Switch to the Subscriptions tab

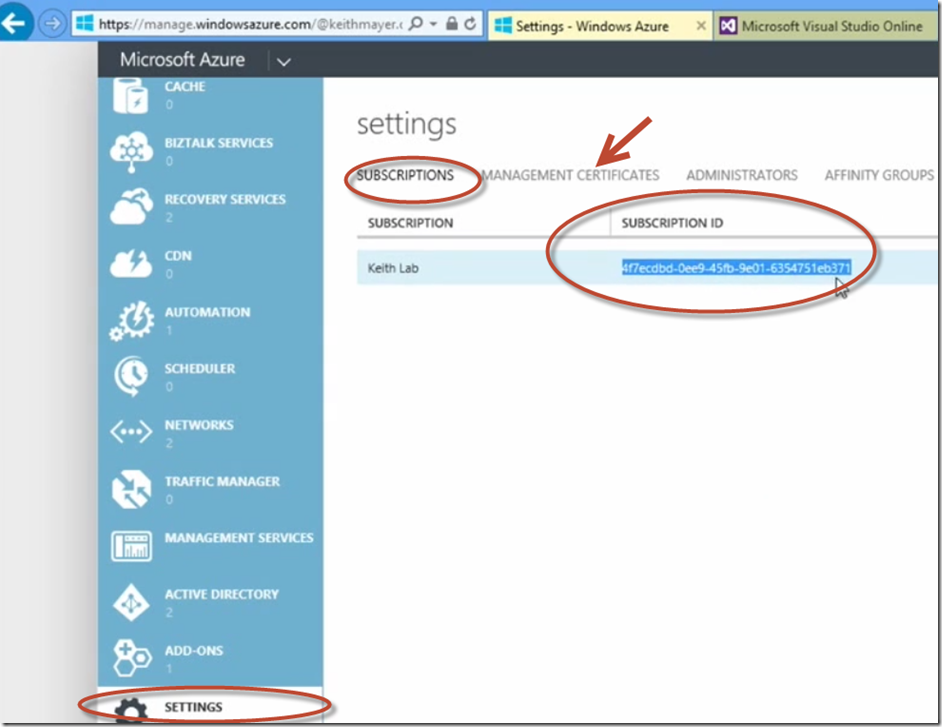tap(406, 175)
